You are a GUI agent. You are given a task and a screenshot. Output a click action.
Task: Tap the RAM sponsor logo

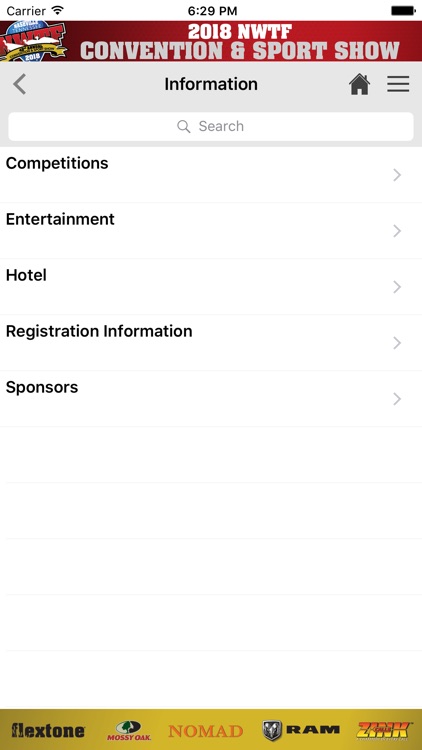[301, 730]
